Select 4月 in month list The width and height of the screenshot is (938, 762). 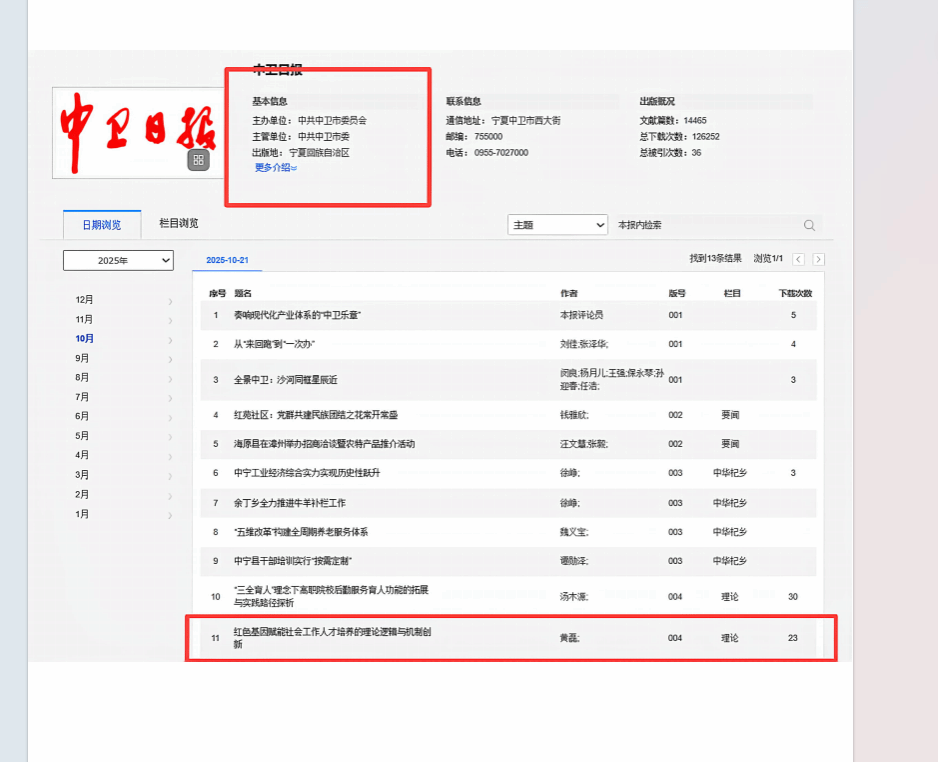[82, 455]
